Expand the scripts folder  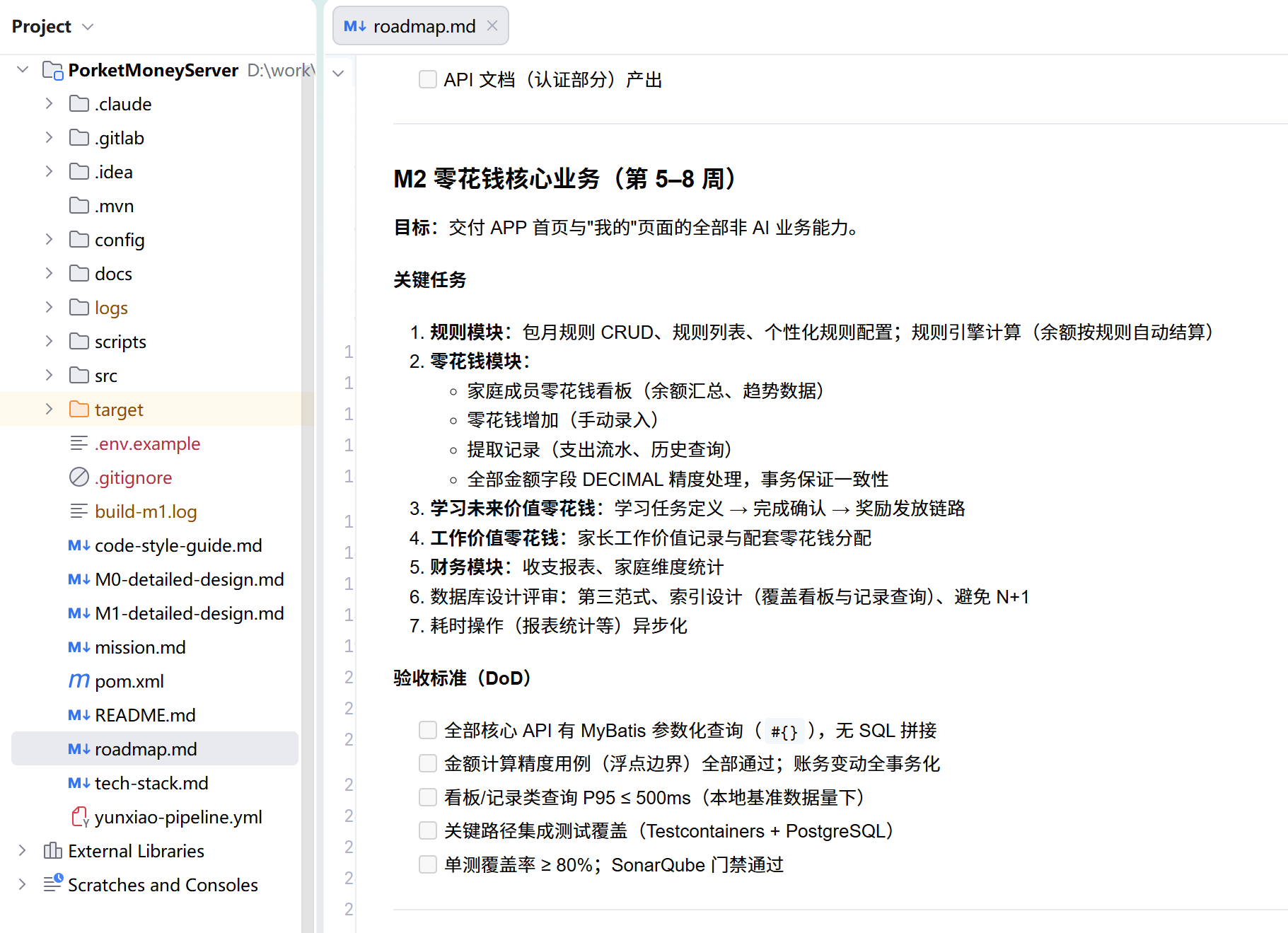(x=49, y=341)
